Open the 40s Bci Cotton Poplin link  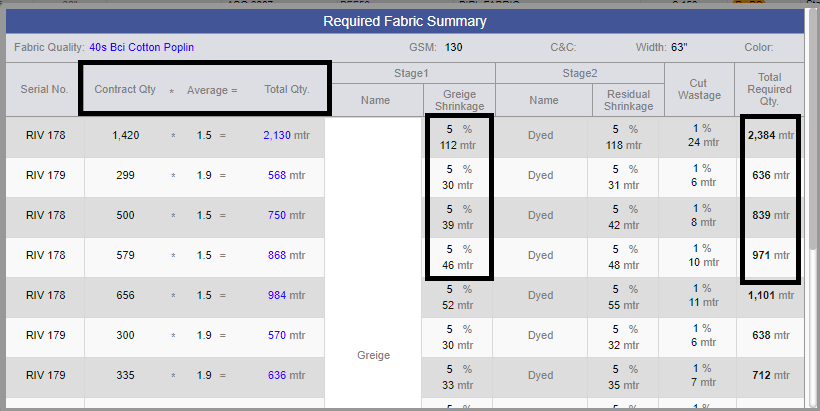(x=141, y=47)
